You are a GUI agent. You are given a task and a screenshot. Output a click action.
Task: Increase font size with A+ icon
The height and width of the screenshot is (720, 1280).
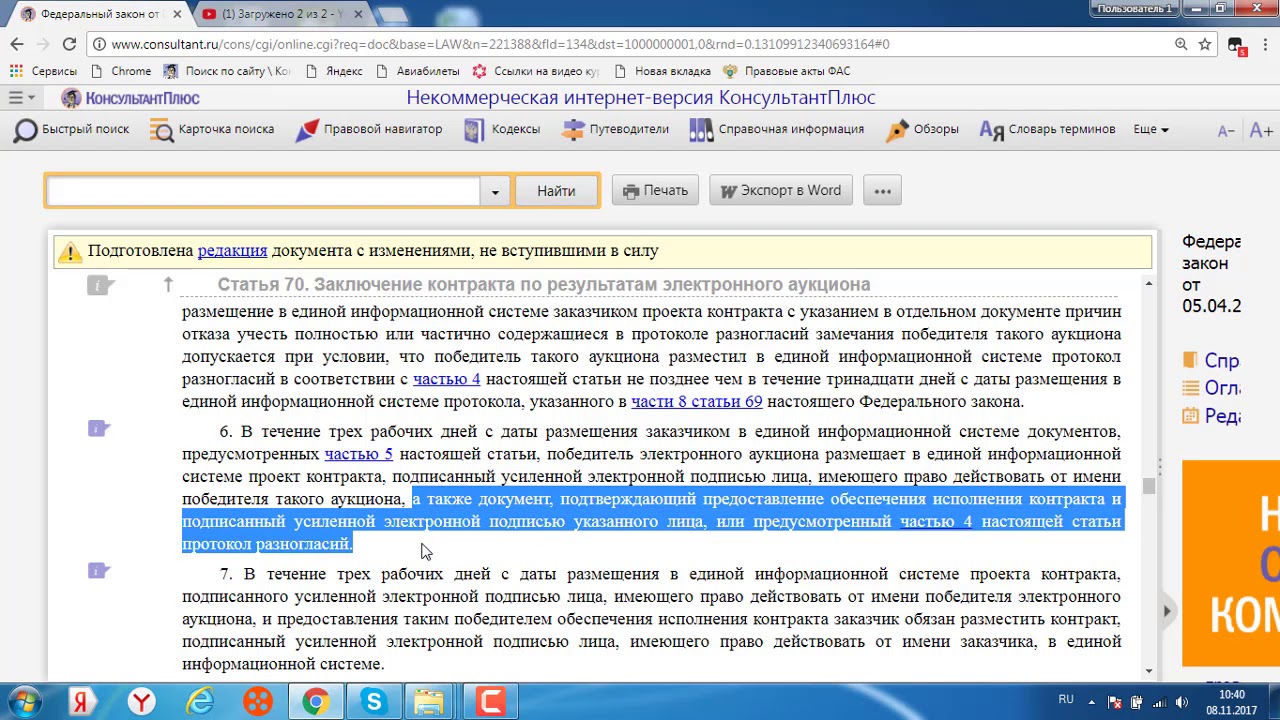coord(1261,131)
